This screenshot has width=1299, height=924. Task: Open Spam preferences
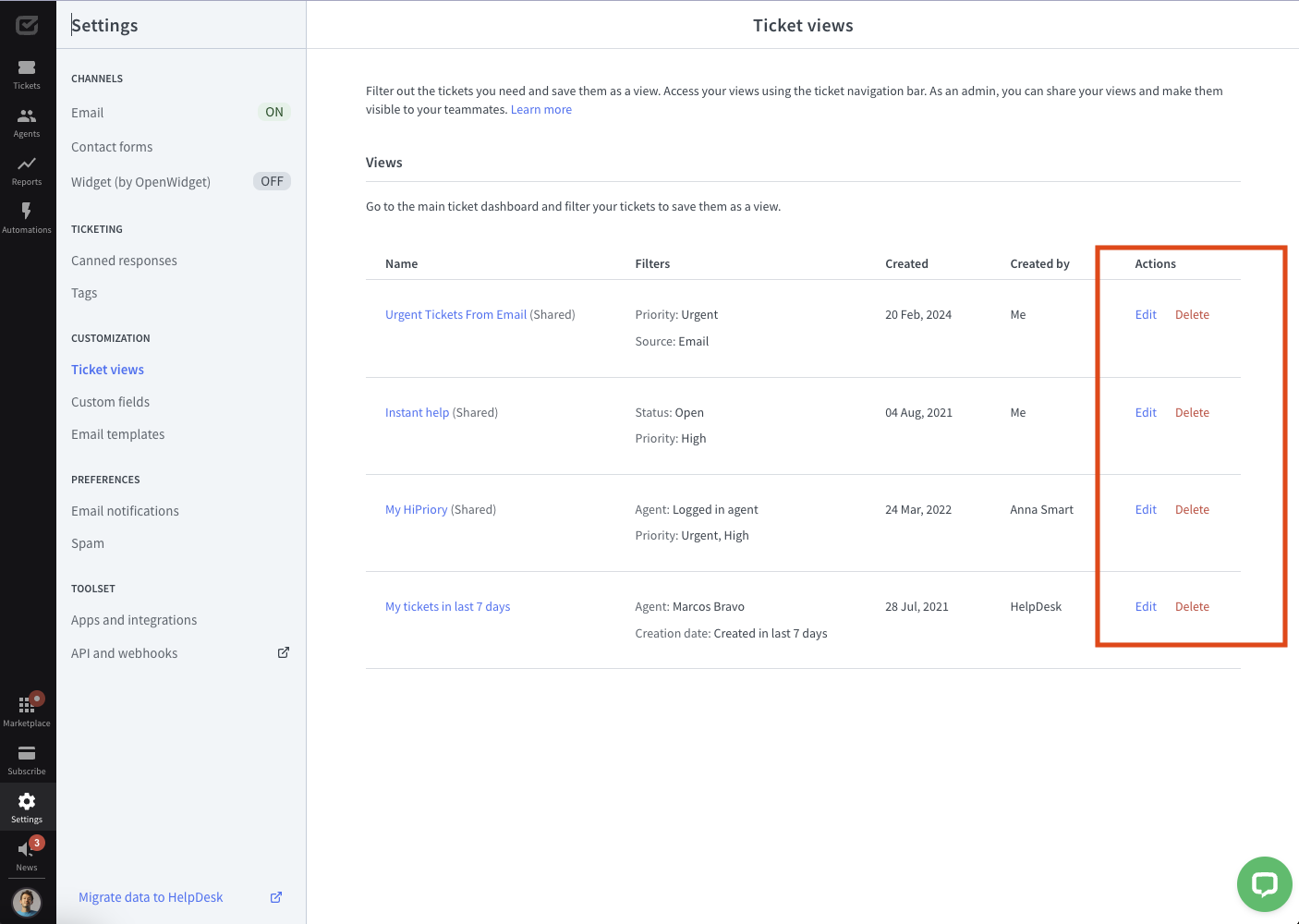[88, 543]
